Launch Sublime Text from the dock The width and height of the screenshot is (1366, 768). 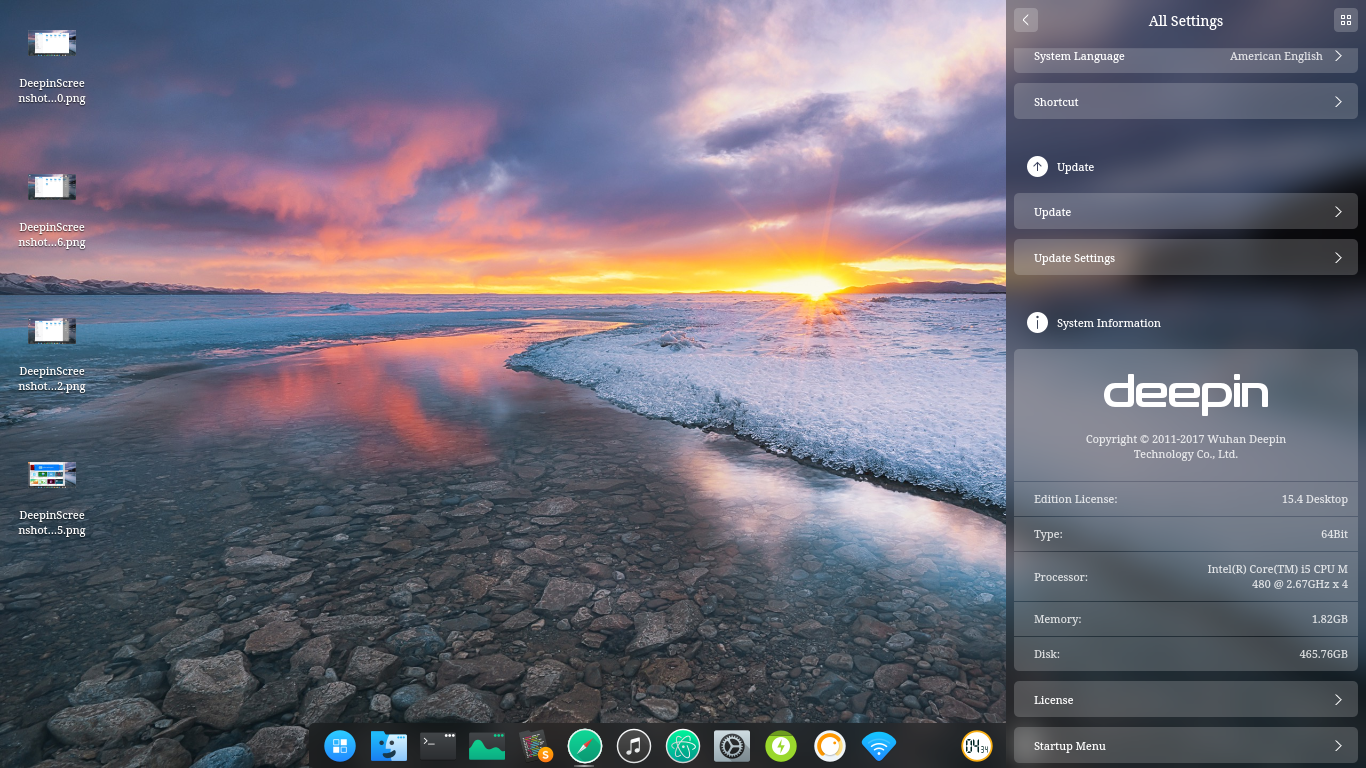[536, 746]
